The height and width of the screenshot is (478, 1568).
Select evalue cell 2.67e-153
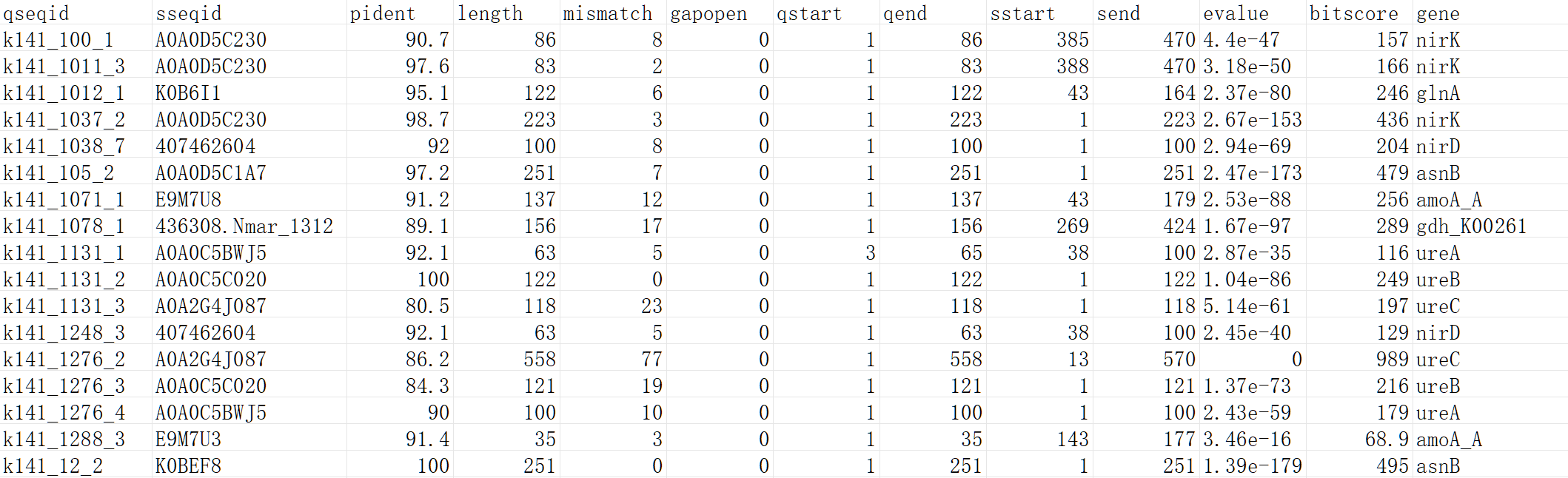1253,119
